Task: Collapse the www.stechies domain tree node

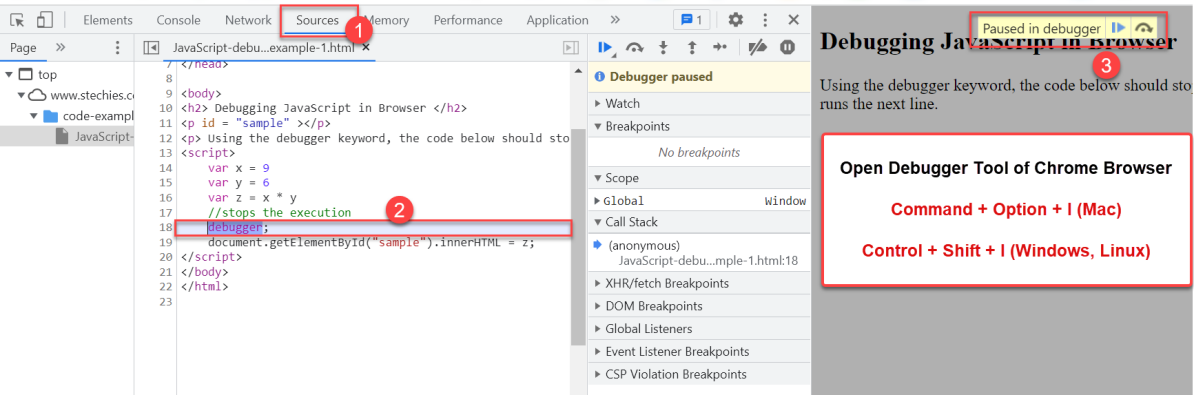Action: point(21,96)
